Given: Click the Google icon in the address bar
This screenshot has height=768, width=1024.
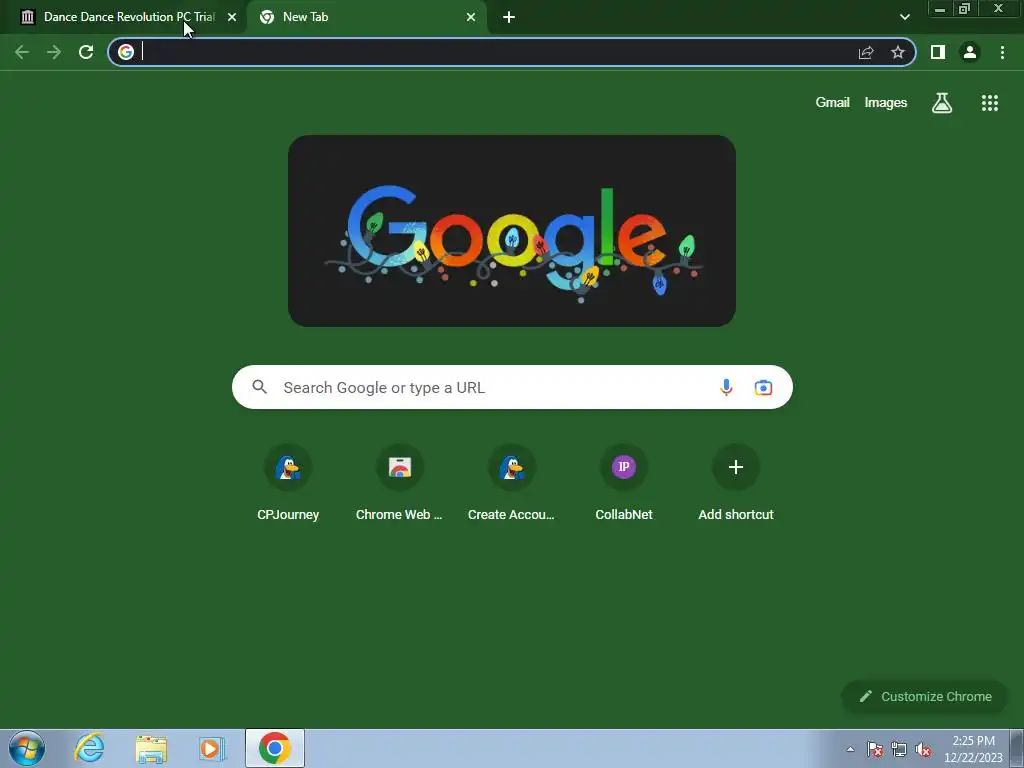Looking at the screenshot, I should tap(126, 52).
